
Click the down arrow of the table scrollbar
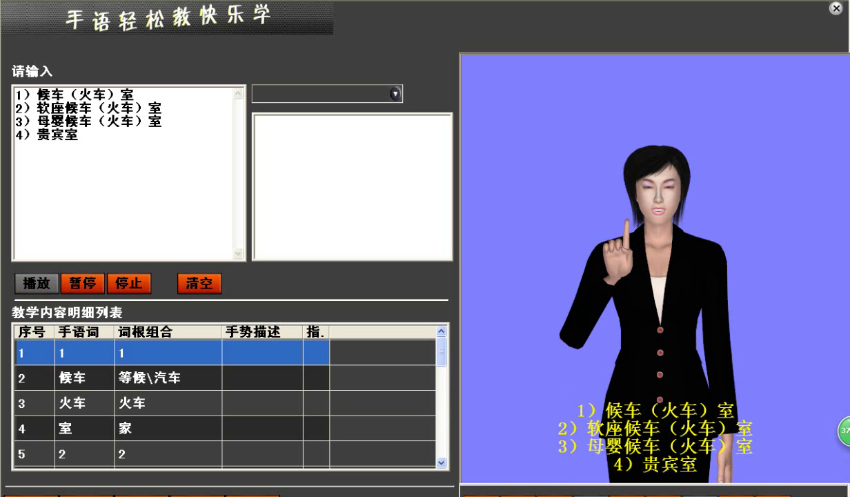(x=441, y=462)
